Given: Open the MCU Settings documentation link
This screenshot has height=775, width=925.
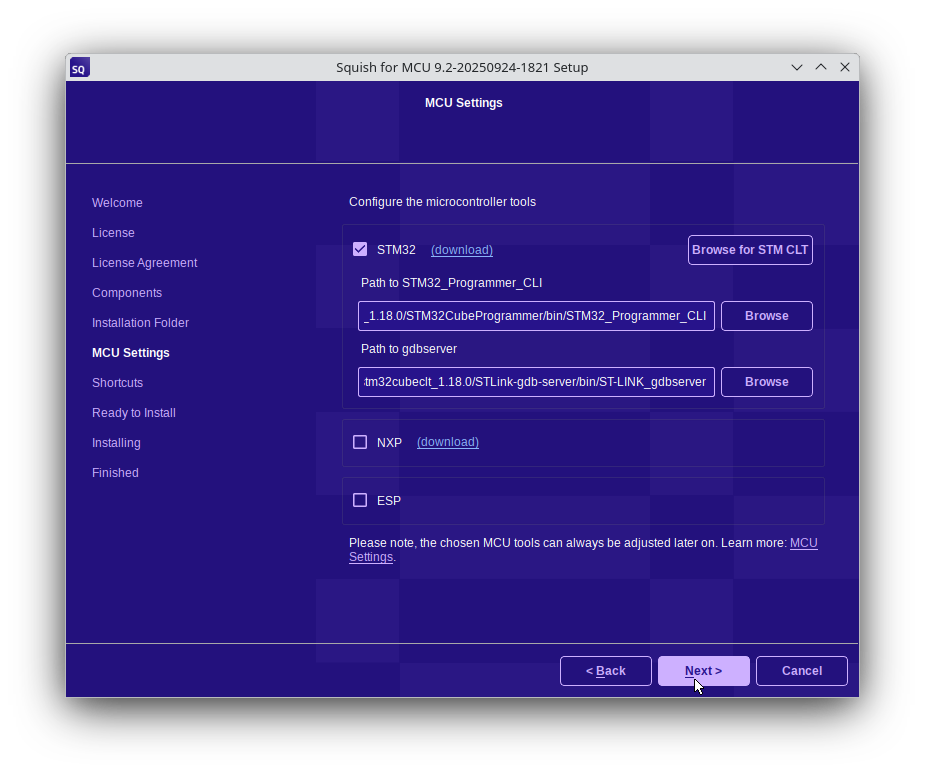Looking at the screenshot, I should (803, 543).
